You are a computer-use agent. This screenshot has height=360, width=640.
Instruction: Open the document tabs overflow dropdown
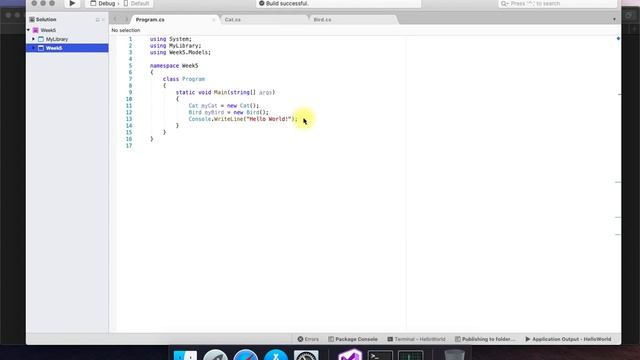(x=614, y=19)
